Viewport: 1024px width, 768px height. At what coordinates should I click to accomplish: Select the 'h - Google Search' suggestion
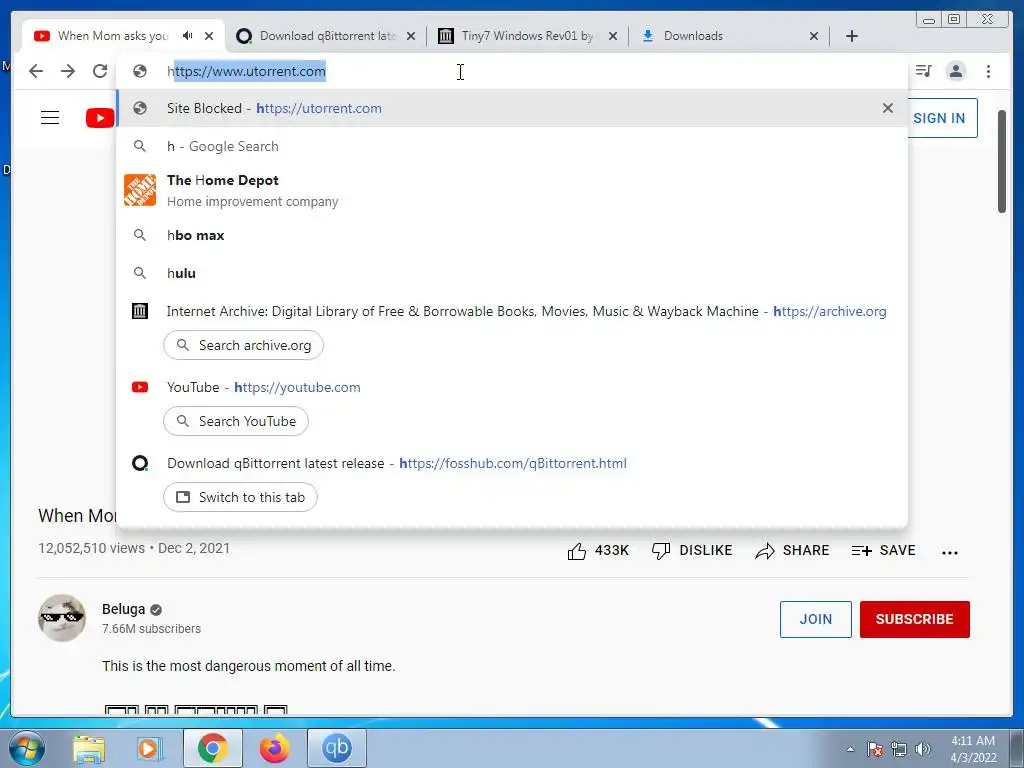click(x=512, y=146)
